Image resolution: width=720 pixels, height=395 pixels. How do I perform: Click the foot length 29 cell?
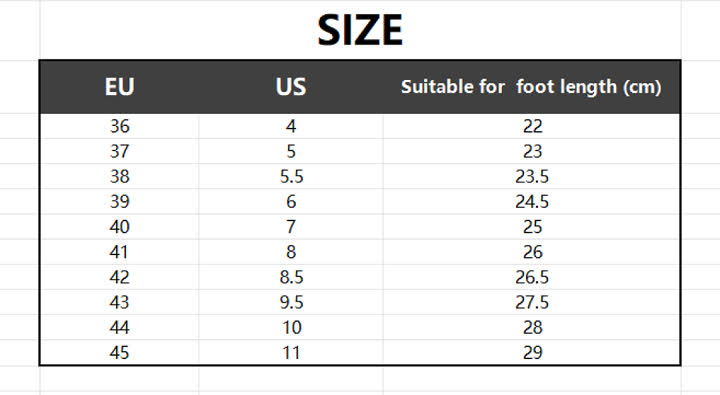pyautogui.click(x=532, y=352)
